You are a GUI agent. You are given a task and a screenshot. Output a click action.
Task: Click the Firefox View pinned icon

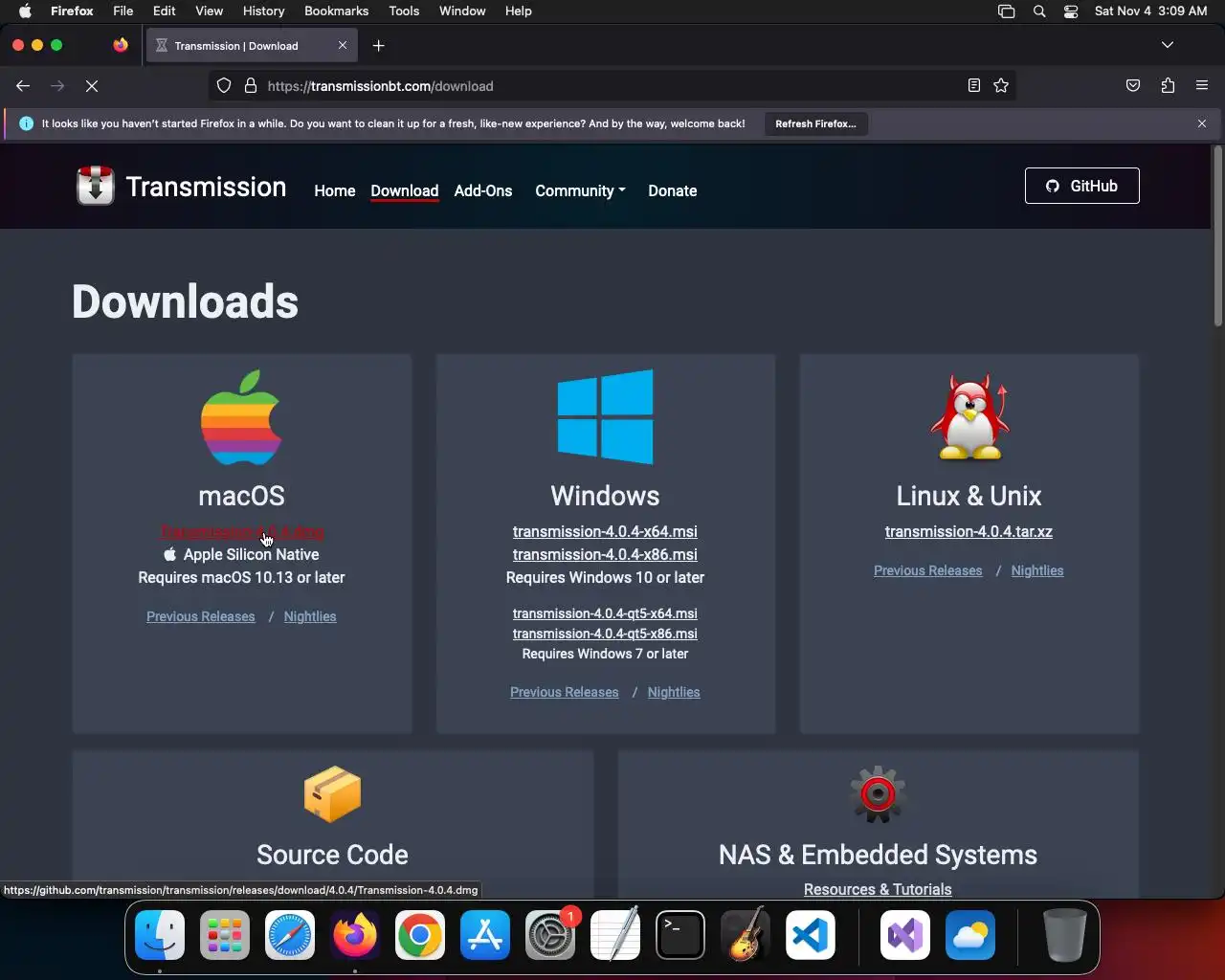pos(121,45)
